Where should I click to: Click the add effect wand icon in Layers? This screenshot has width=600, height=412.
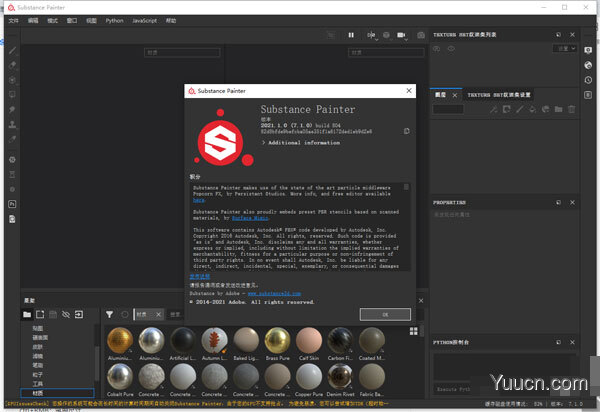(494, 109)
